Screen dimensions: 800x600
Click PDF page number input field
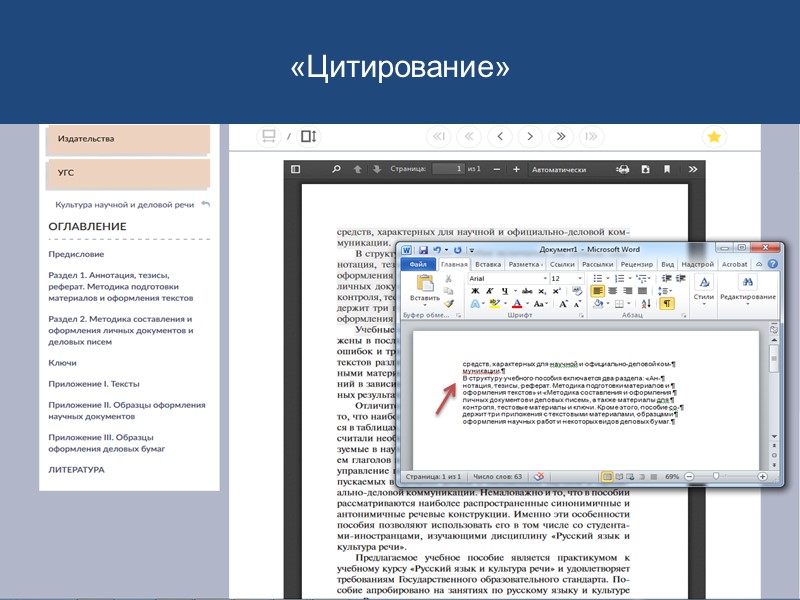tap(448, 169)
